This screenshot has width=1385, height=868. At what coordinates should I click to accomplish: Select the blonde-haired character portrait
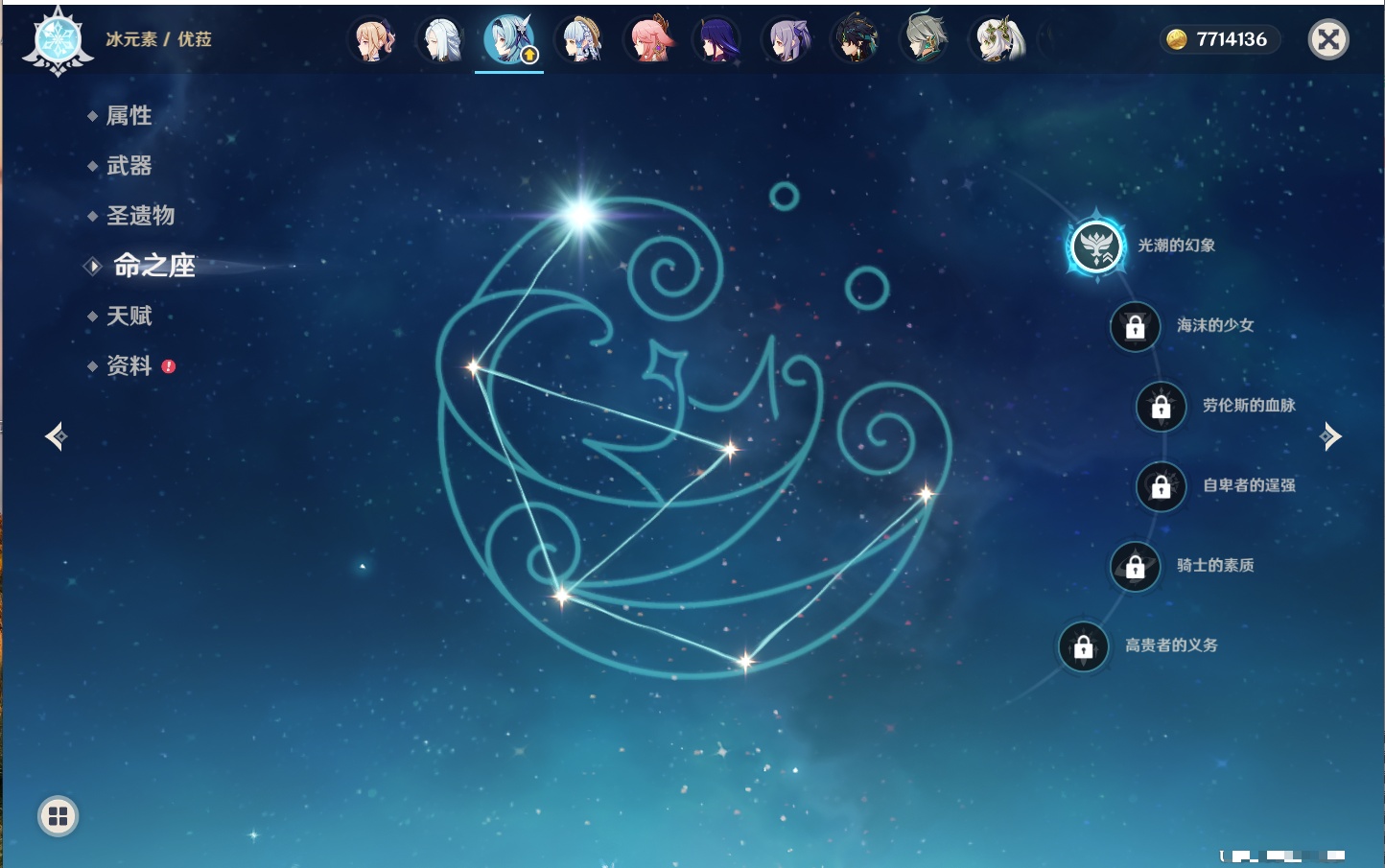pyautogui.click(x=373, y=40)
